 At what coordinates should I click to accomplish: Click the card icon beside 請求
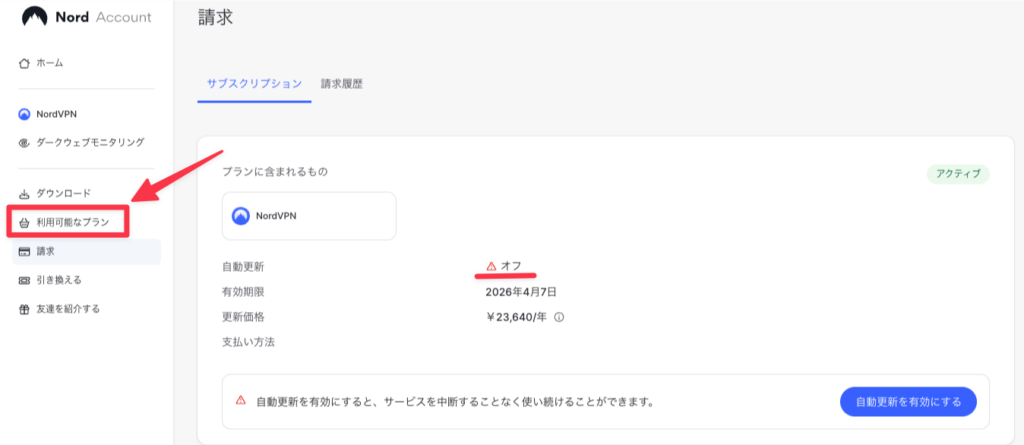pyautogui.click(x=24, y=252)
